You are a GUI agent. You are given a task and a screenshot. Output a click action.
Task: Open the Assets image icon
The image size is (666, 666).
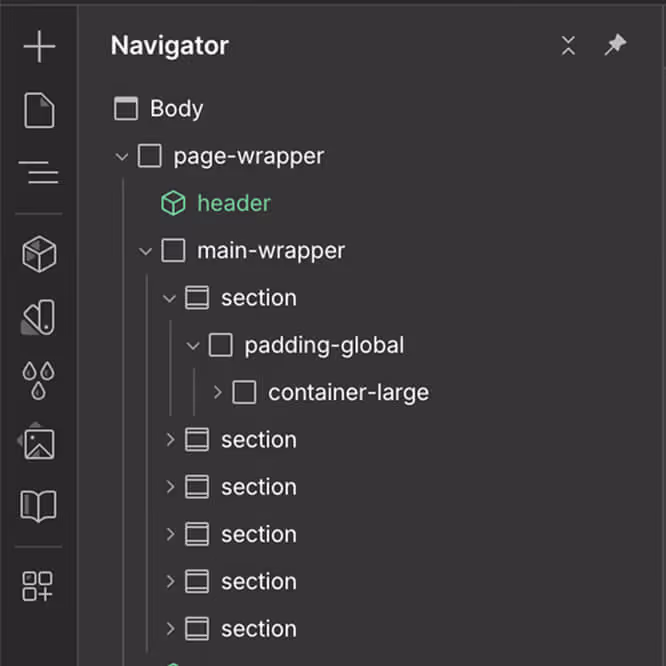pos(38,443)
